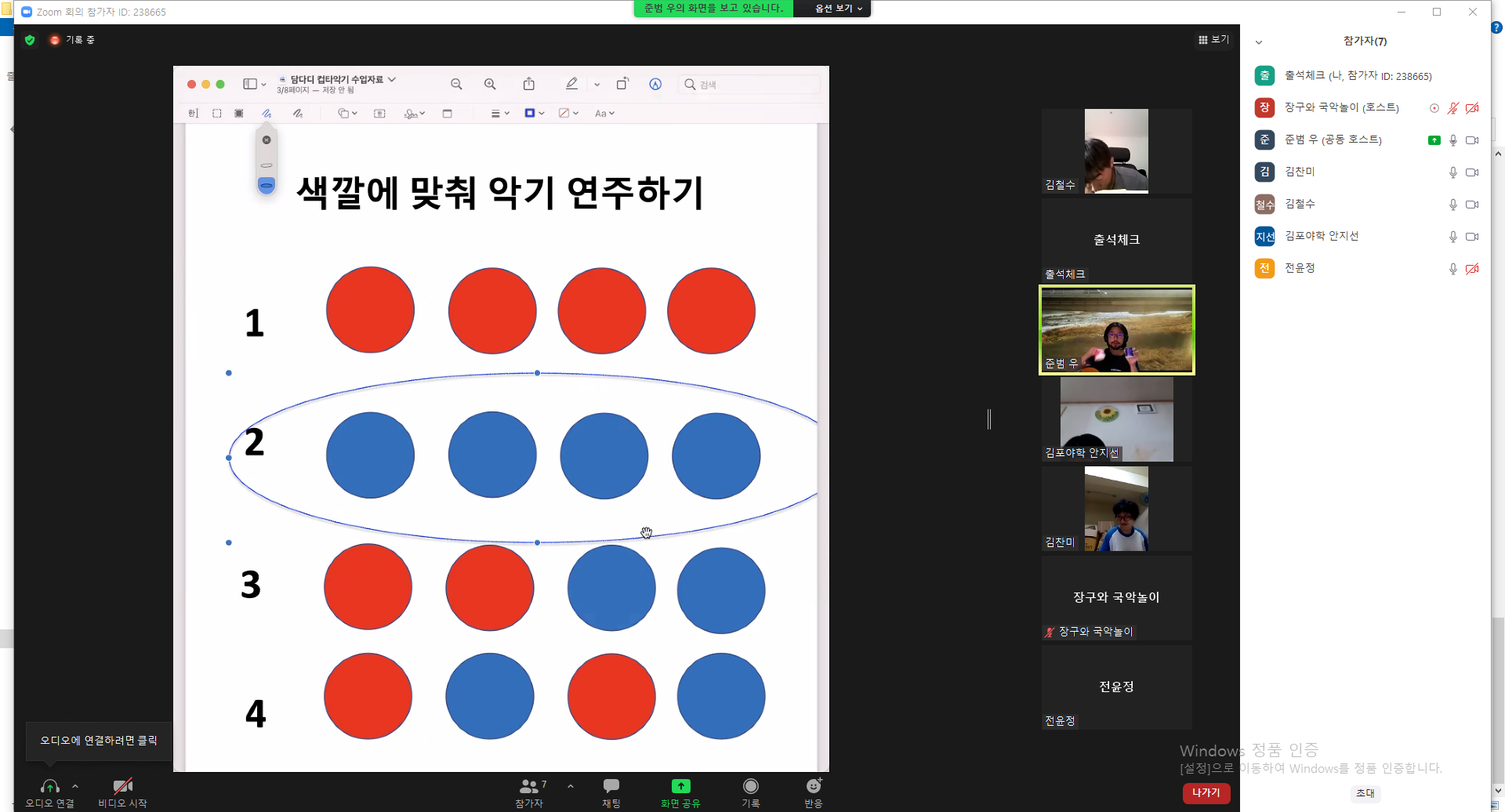Select 김찬미's video thumbnail
Screen dimensions: 1505x812
click(1116, 509)
